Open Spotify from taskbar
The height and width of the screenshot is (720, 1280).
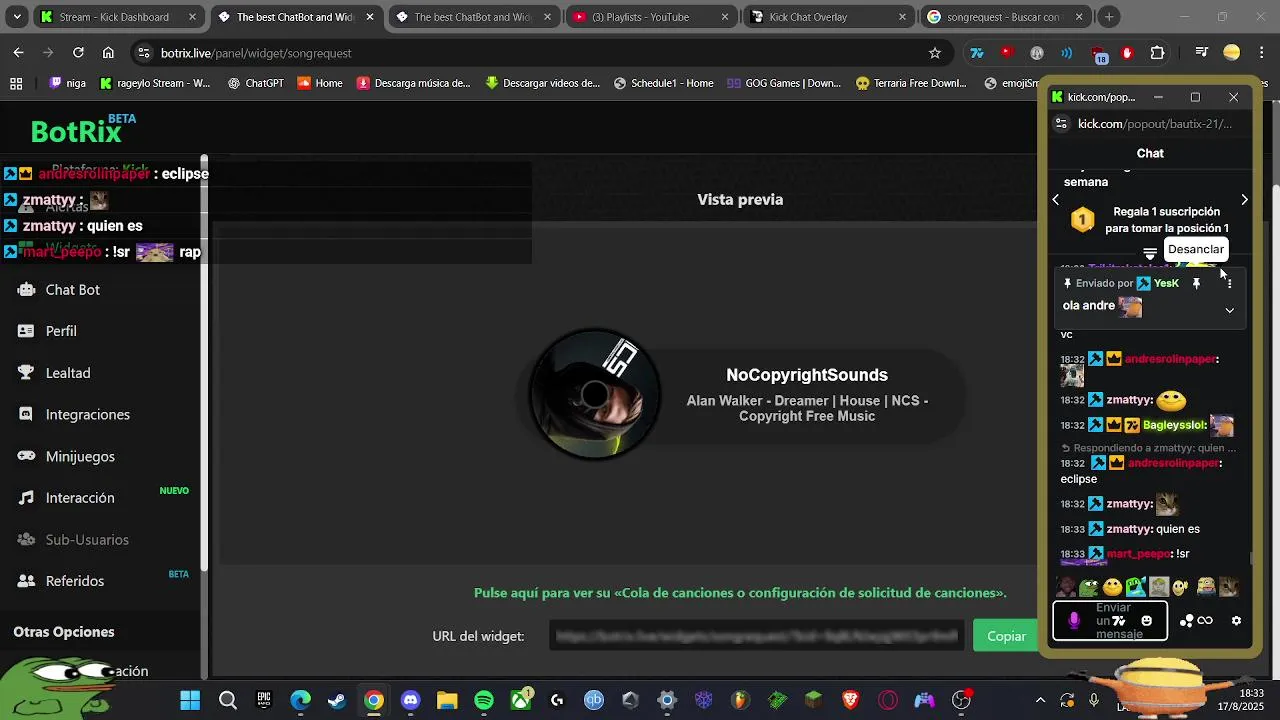click(x=484, y=700)
